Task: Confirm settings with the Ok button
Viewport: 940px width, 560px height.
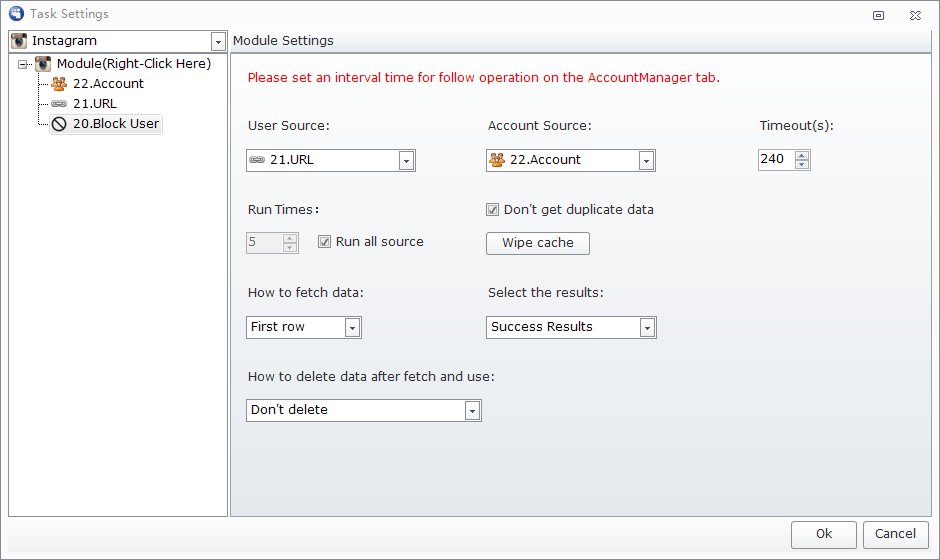Action: [x=824, y=534]
